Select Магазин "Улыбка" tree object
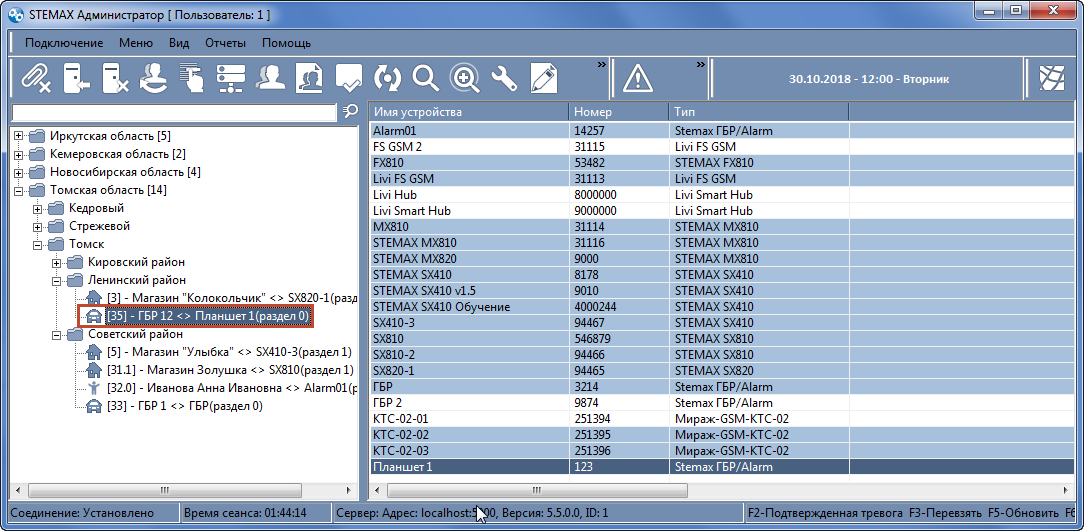Image resolution: width=1084 pixels, height=531 pixels. click(230, 352)
